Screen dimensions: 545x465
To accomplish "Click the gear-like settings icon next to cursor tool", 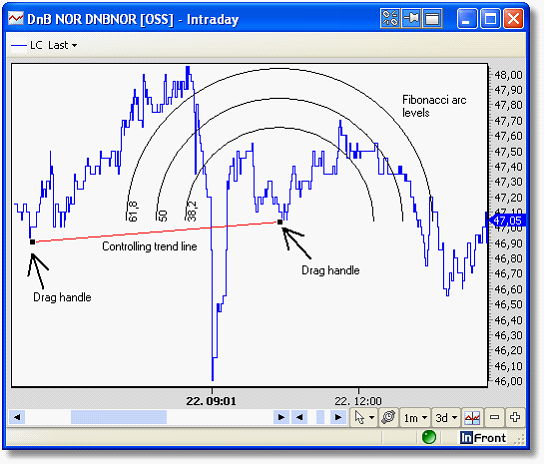I will click(388, 417).
